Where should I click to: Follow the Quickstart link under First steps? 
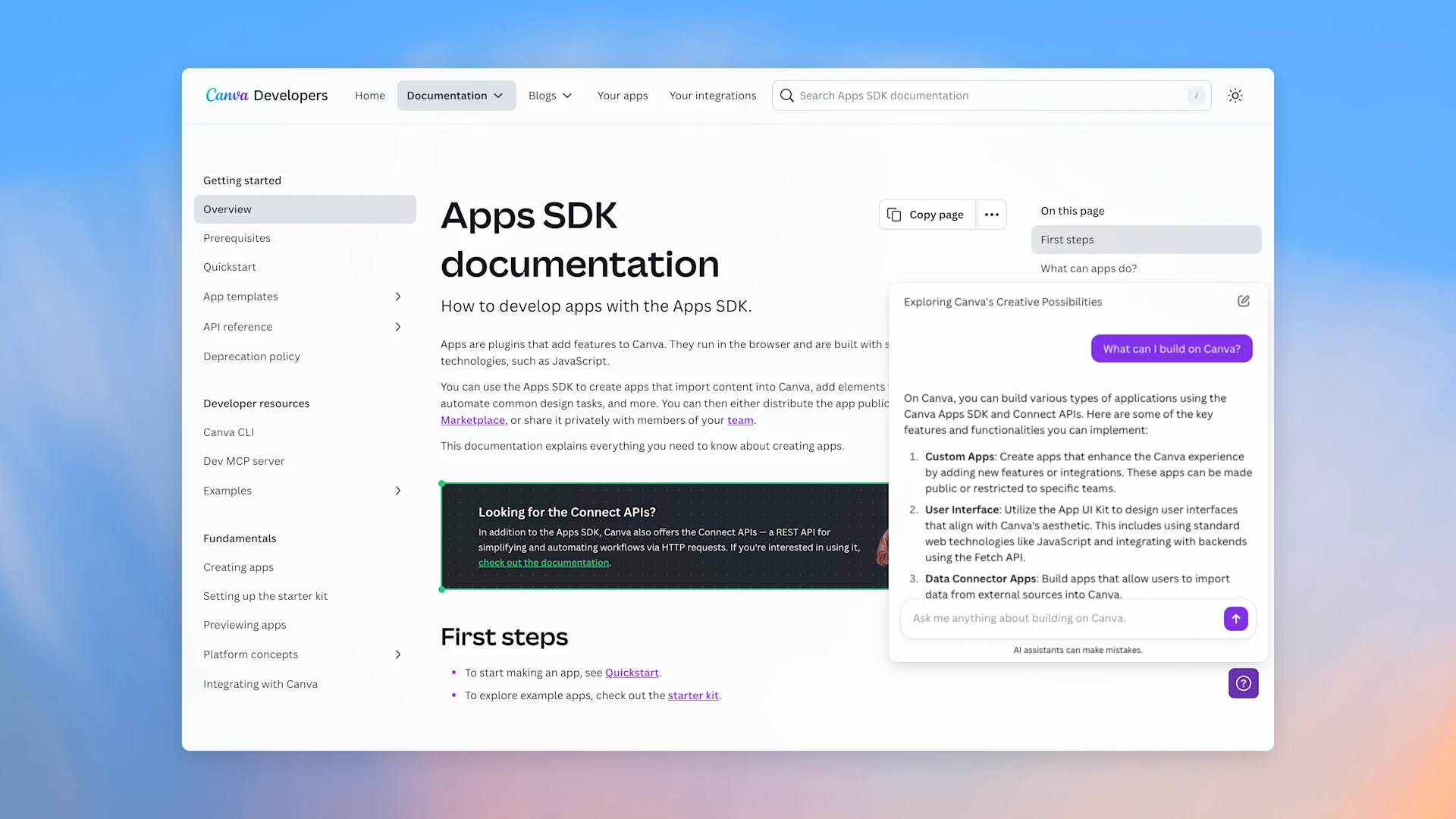632,673
